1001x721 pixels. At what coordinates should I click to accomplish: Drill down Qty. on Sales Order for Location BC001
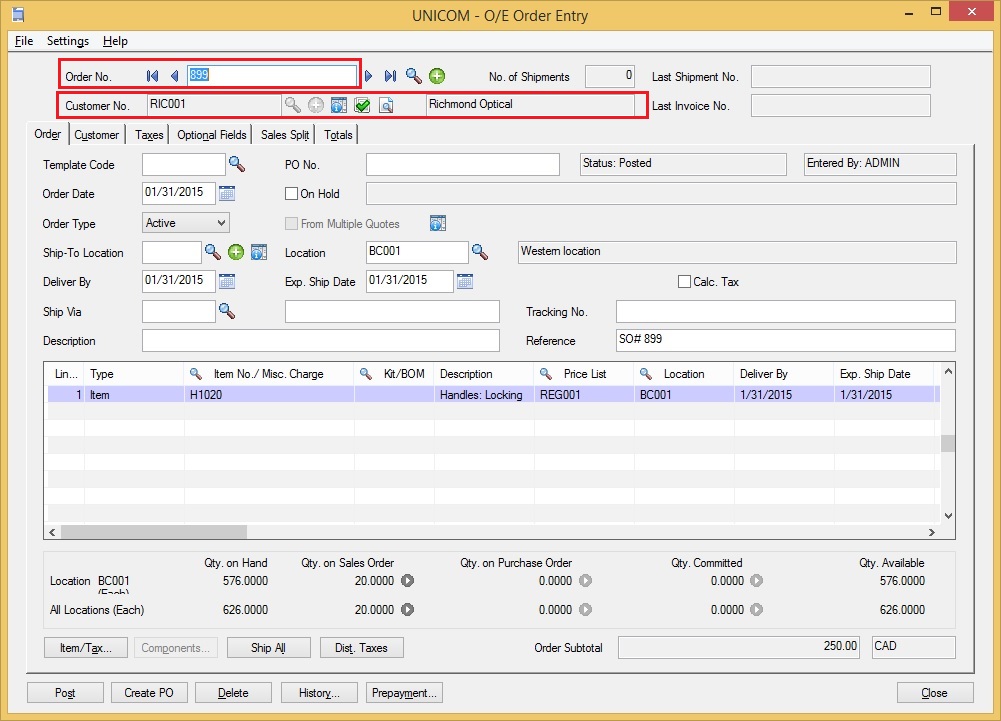pyautogui.click(x=407, y=581)
